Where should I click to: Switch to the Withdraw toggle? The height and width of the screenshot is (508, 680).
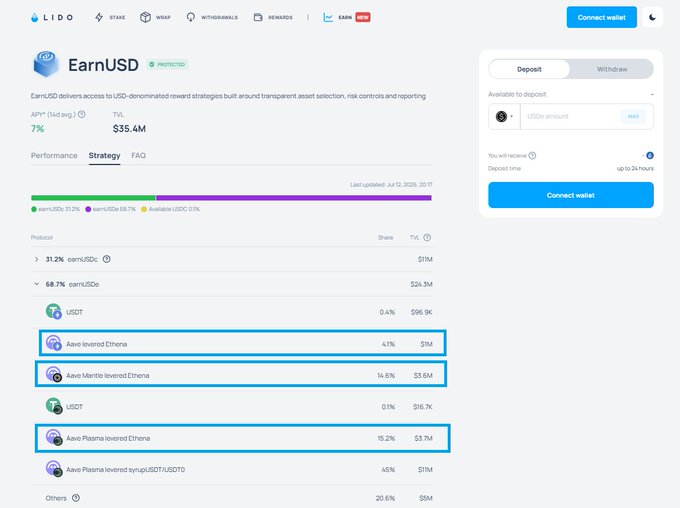click(x=611, y=69)
